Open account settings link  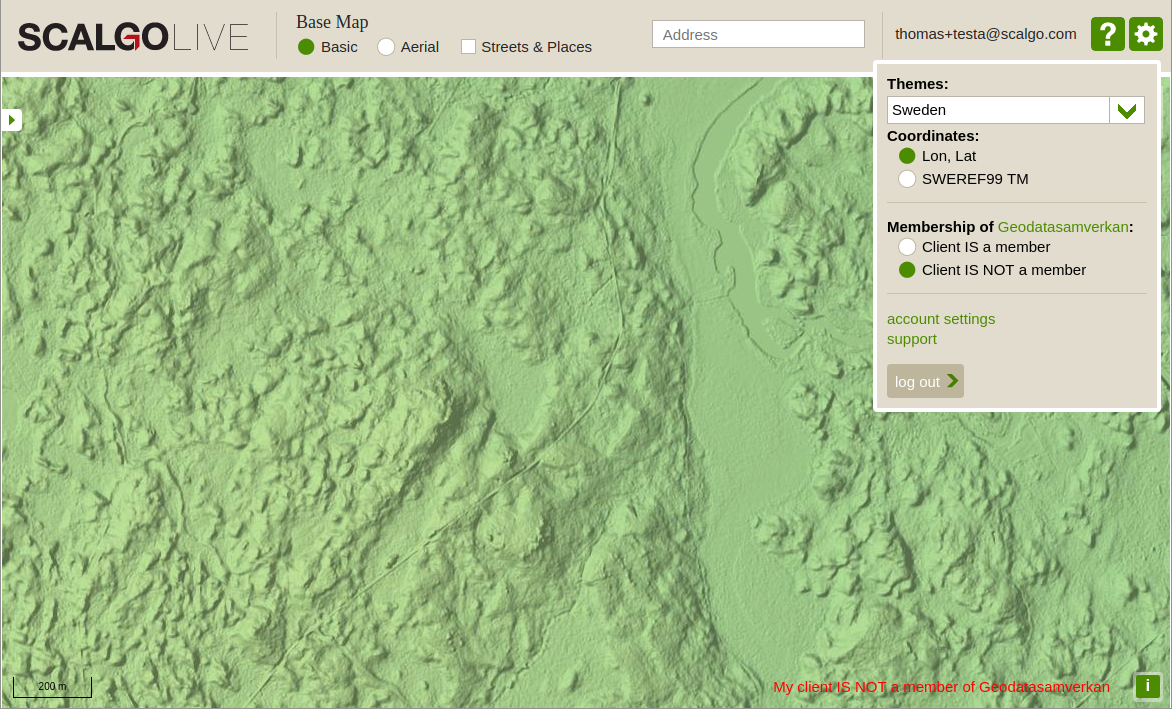tap(941, 319)
